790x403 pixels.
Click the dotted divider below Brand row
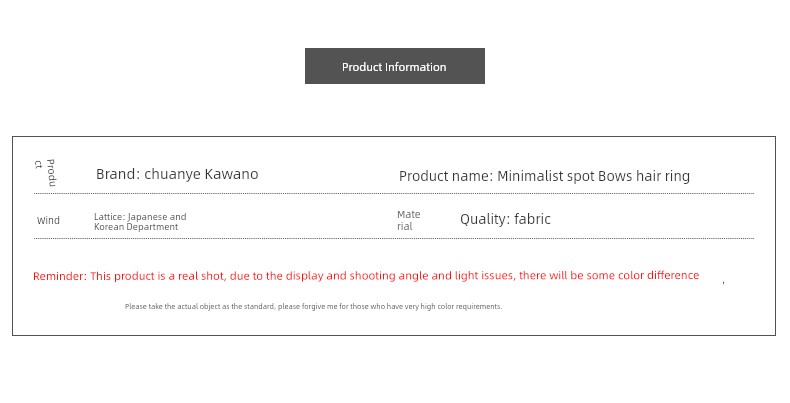(394, 193)
